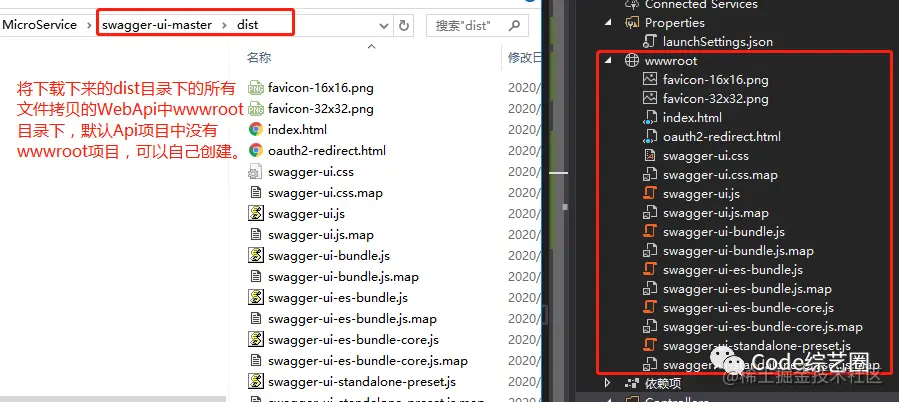
Task: Click the MicroService breadcrumb segment
Action: (x=40, y=25)
